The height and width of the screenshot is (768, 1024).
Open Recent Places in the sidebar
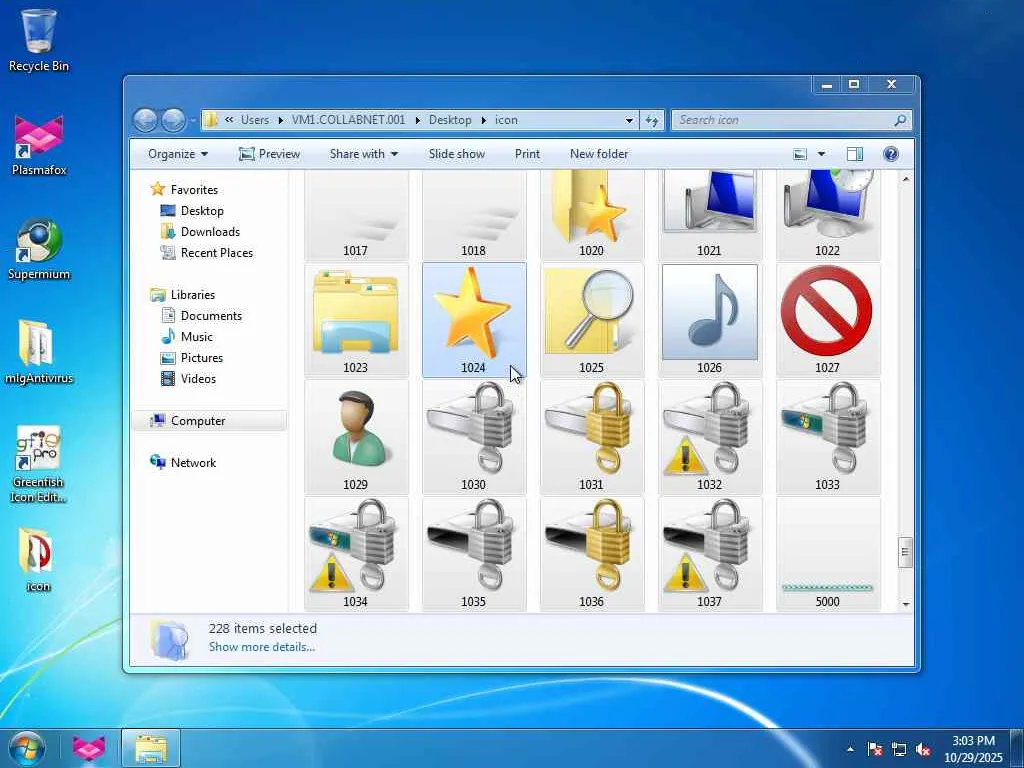216,253
